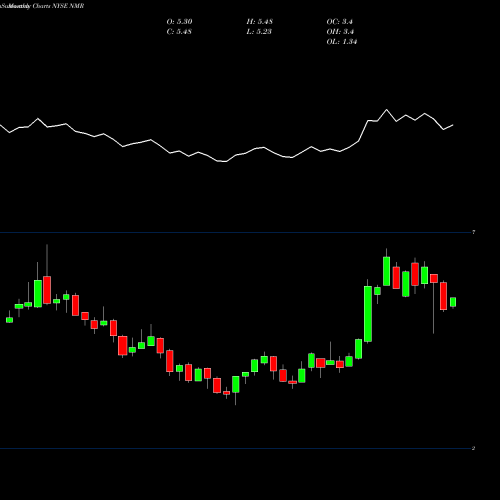Select the low value 'L: 5.23'
The height and width of the screenshot is (500, 500).
click(259, 32)
